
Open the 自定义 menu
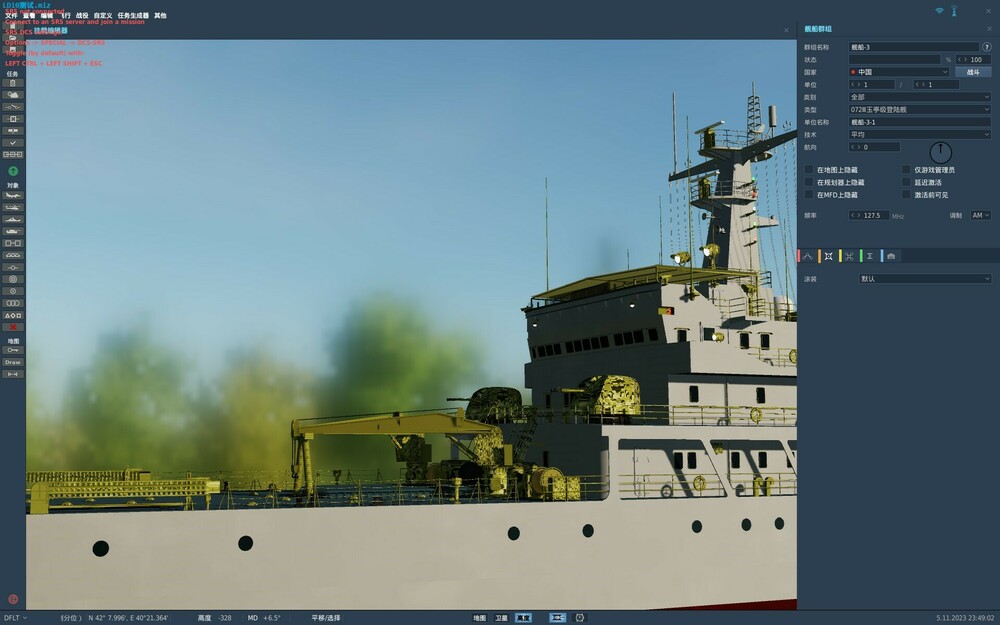(103, 15)
